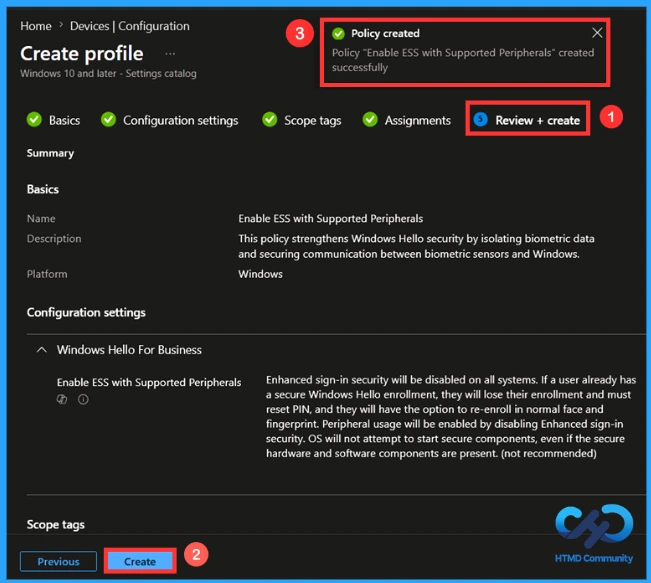Viewport: 651px width, 583px height.
Task: Click the policy name value 'Enable ESS with Supported Peripherals'
Action: [x=330, y=218]
